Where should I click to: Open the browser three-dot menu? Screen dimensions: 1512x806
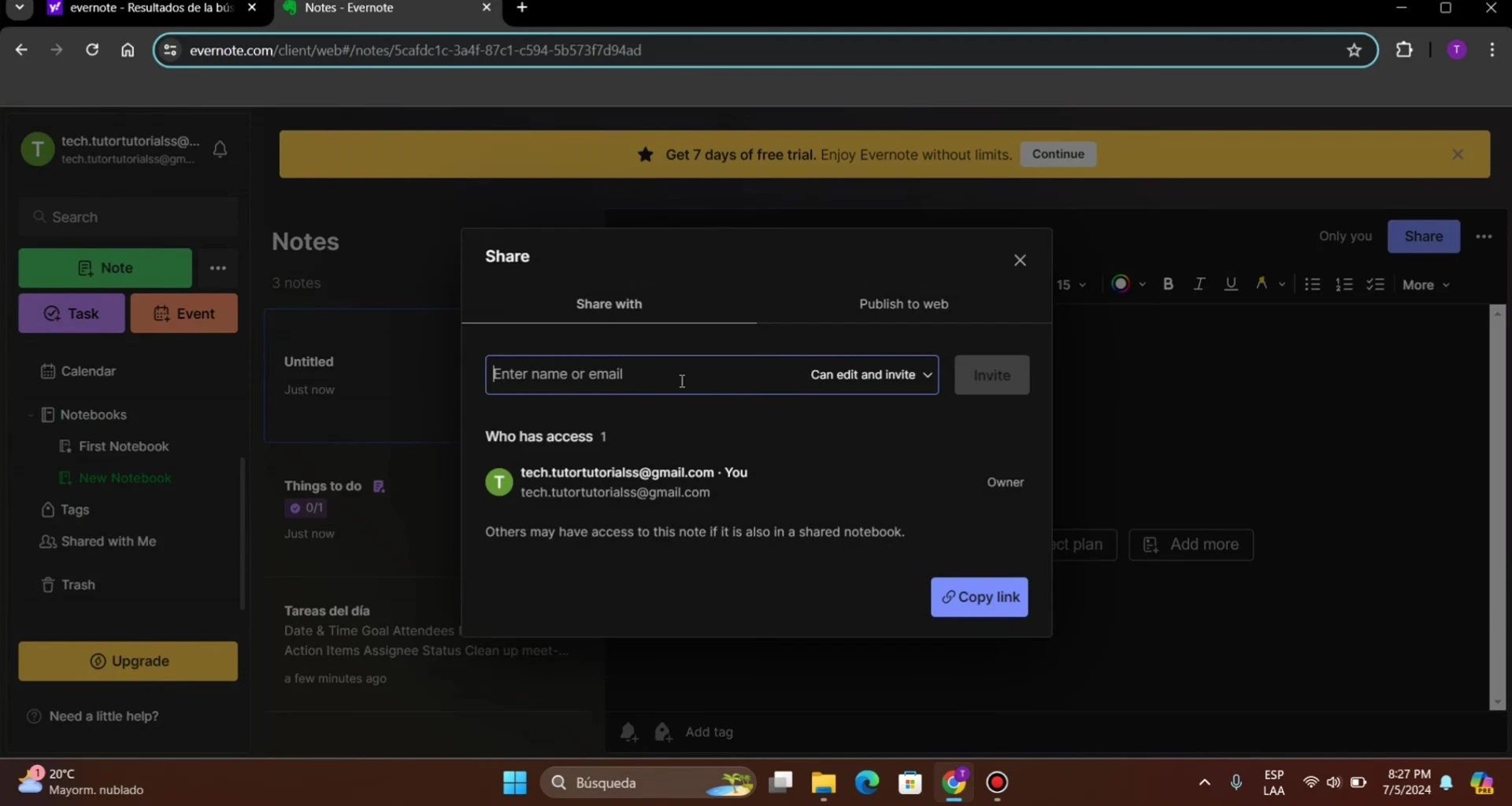(x=1492, y=50)
